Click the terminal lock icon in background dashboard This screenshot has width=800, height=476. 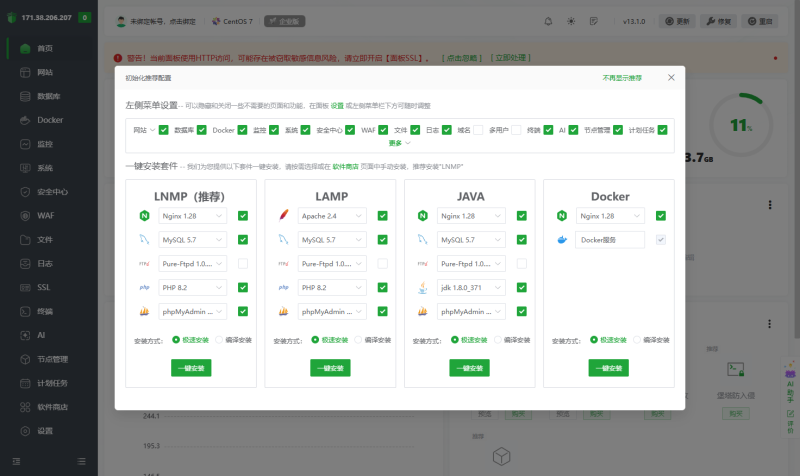point(735,369)
